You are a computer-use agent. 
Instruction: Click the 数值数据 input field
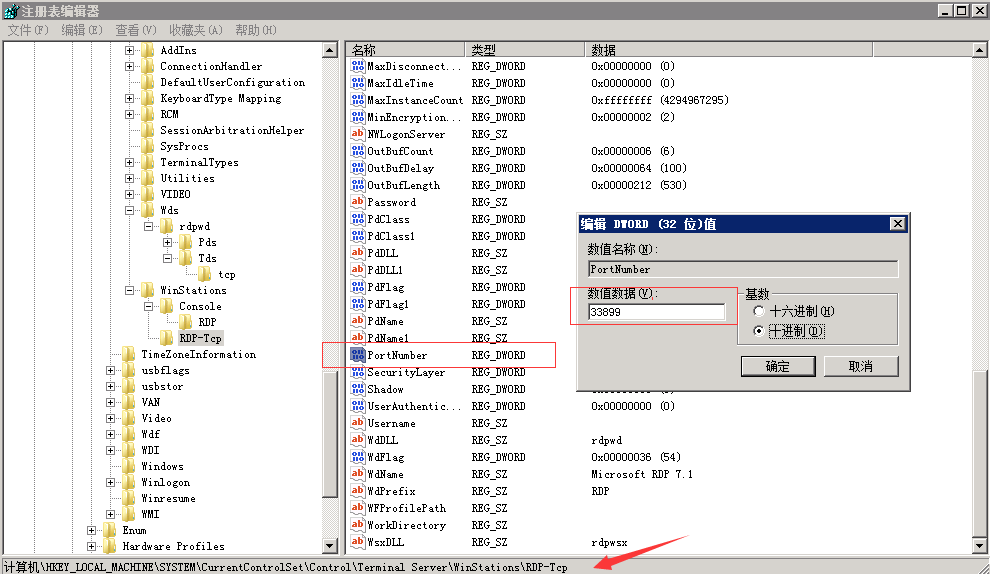pos(657,312)
